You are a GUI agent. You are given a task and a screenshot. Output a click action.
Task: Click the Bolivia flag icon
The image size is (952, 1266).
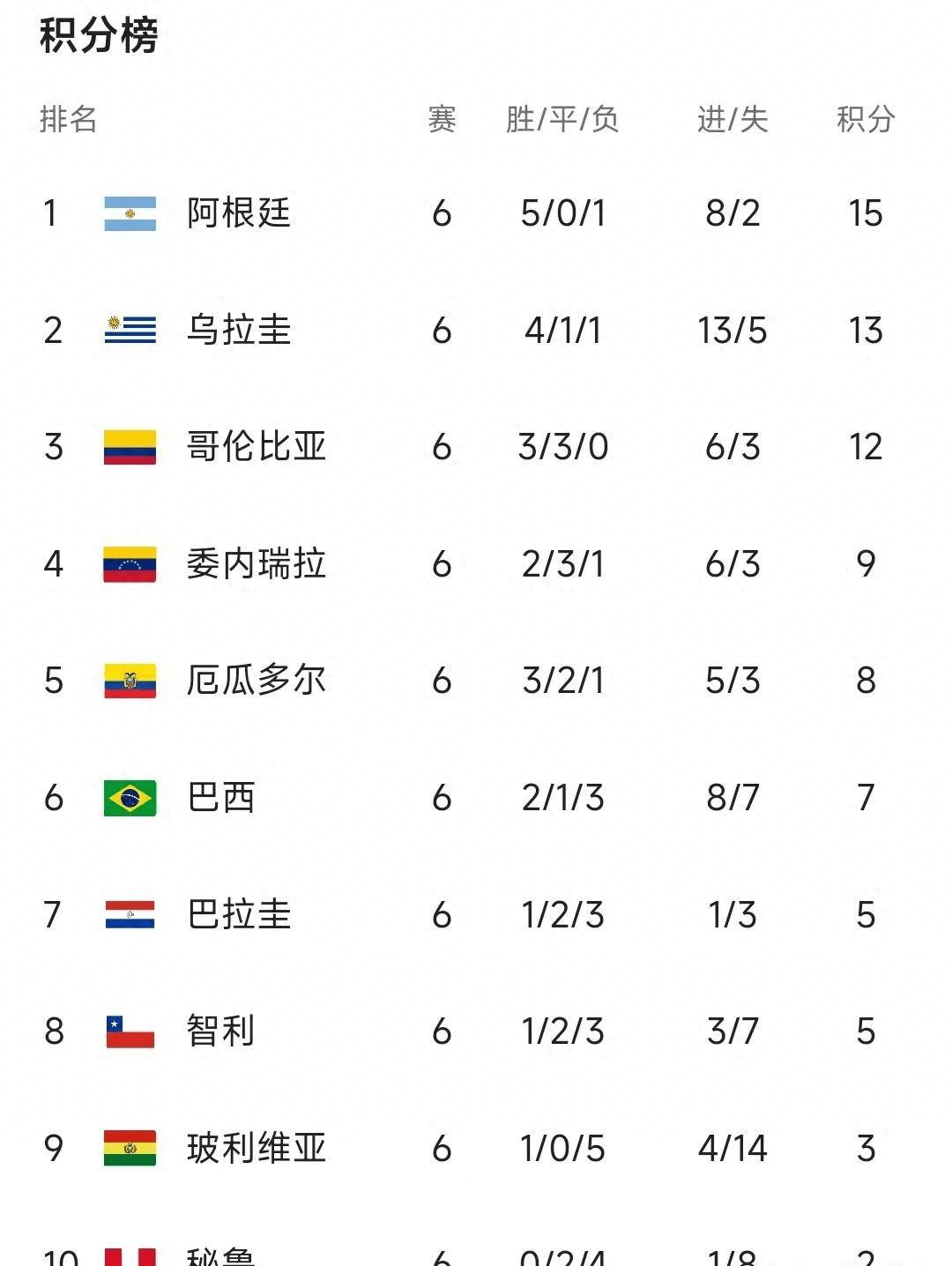pyautogui.click(x=130, y=1148)
